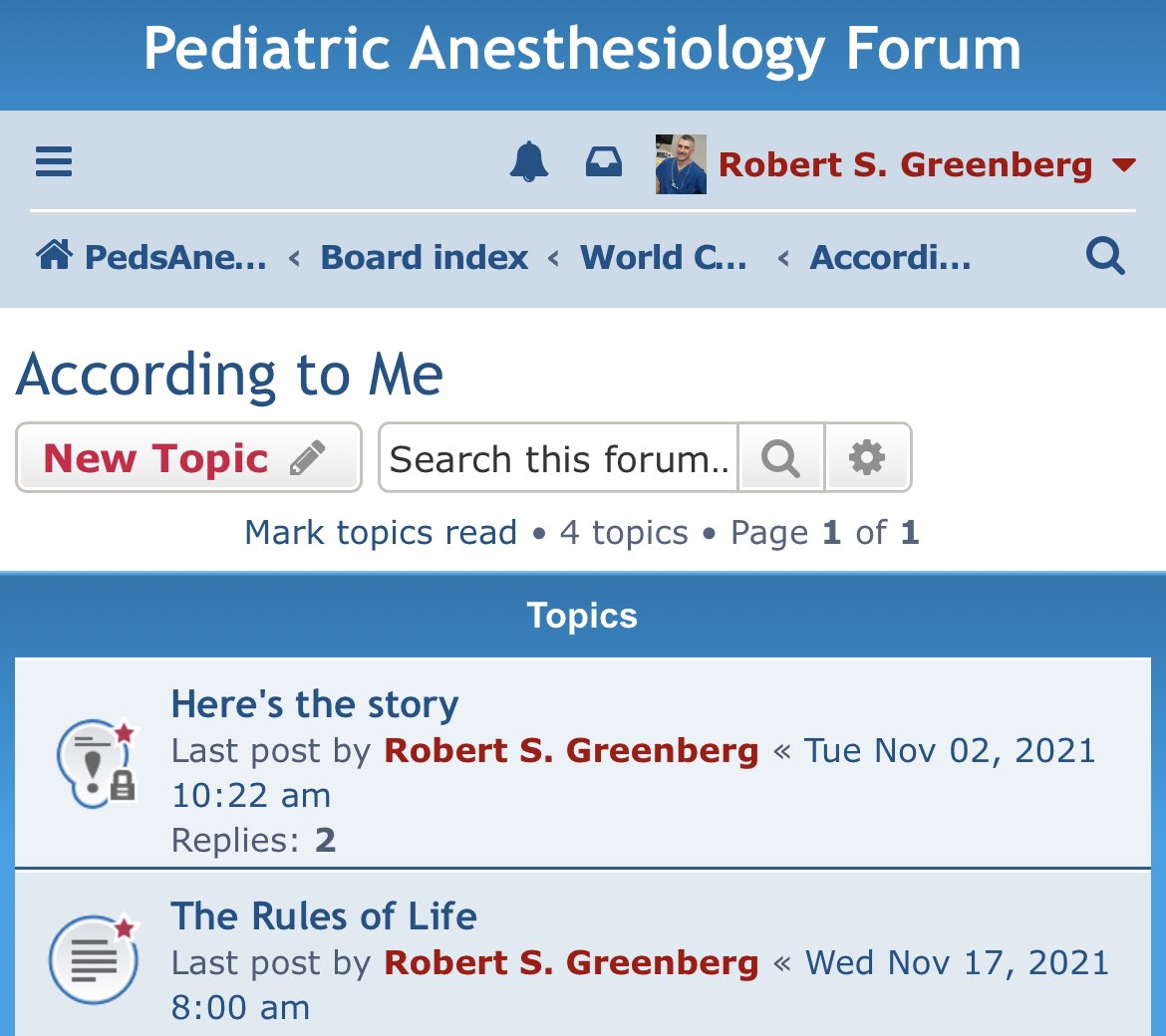Image resolution: width=1166 pixels, height=1036 pixels.
Task: Go to the Accordi... breadcrumb
Action: (x=890, y=257)
